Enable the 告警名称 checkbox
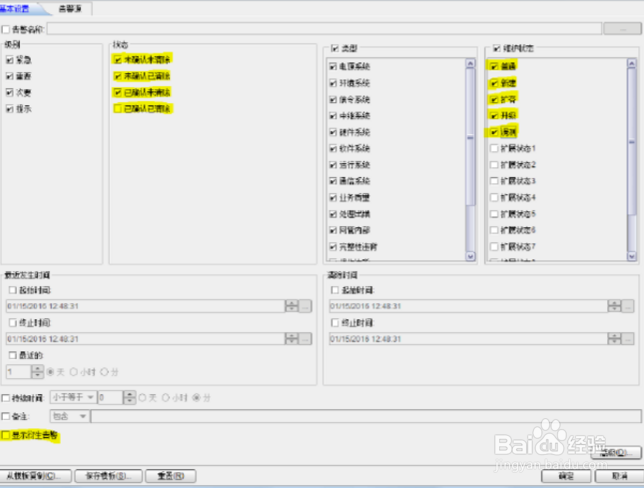The image size is (644, 488). [6, 30]
